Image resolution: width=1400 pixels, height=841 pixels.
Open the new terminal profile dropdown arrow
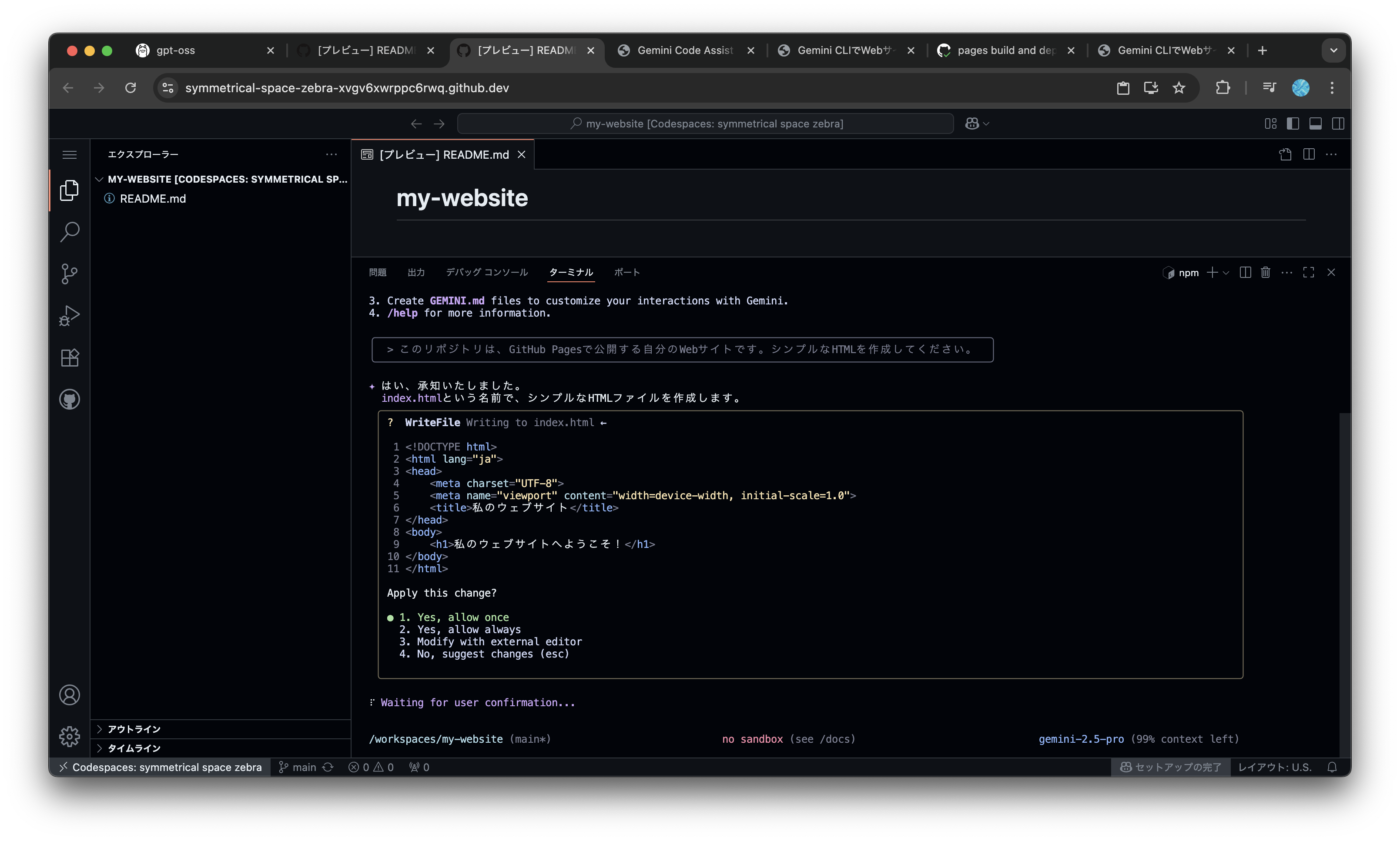[x=1226, y=273]
